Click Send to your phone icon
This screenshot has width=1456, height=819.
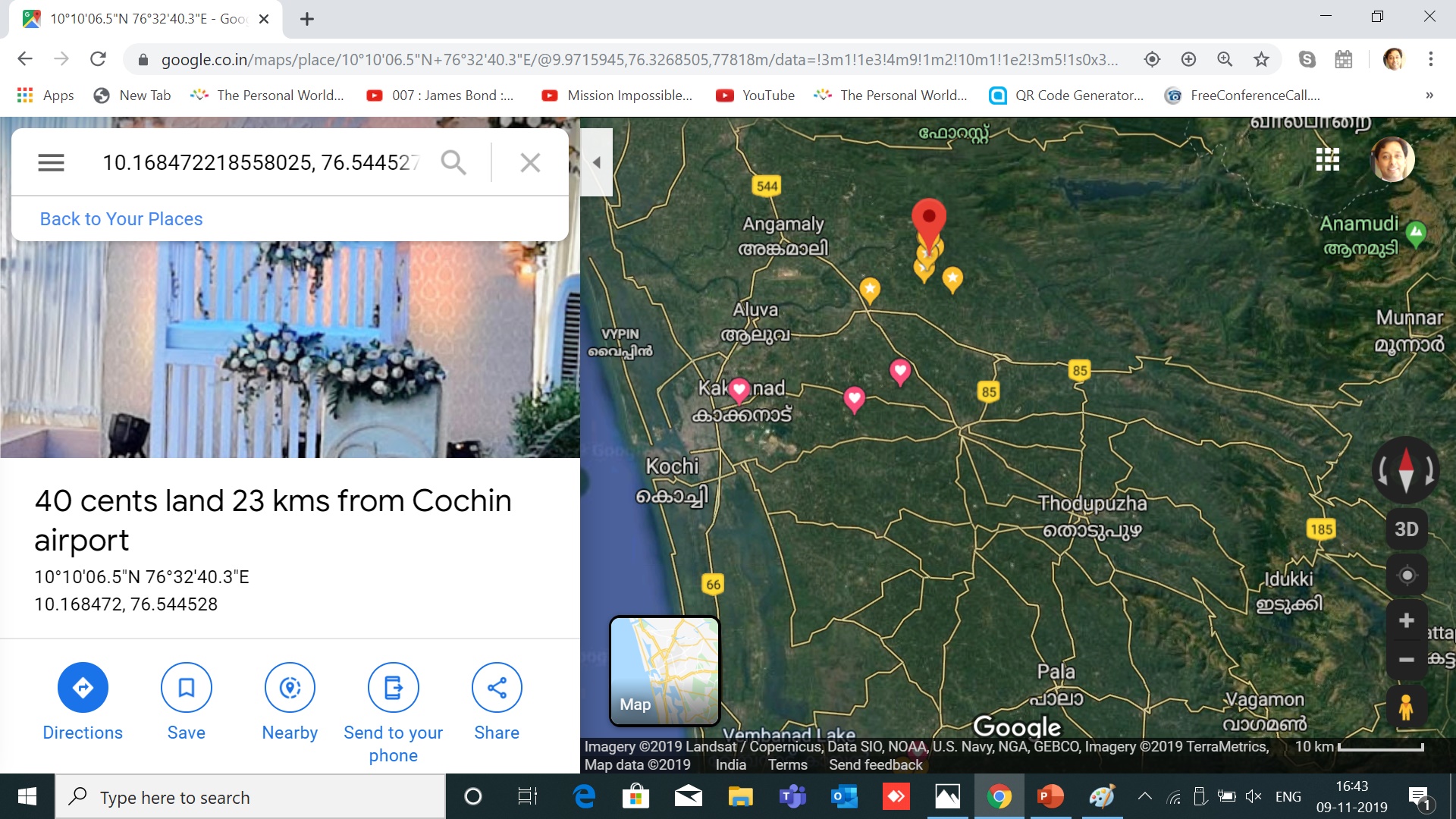tap(393, 687)
